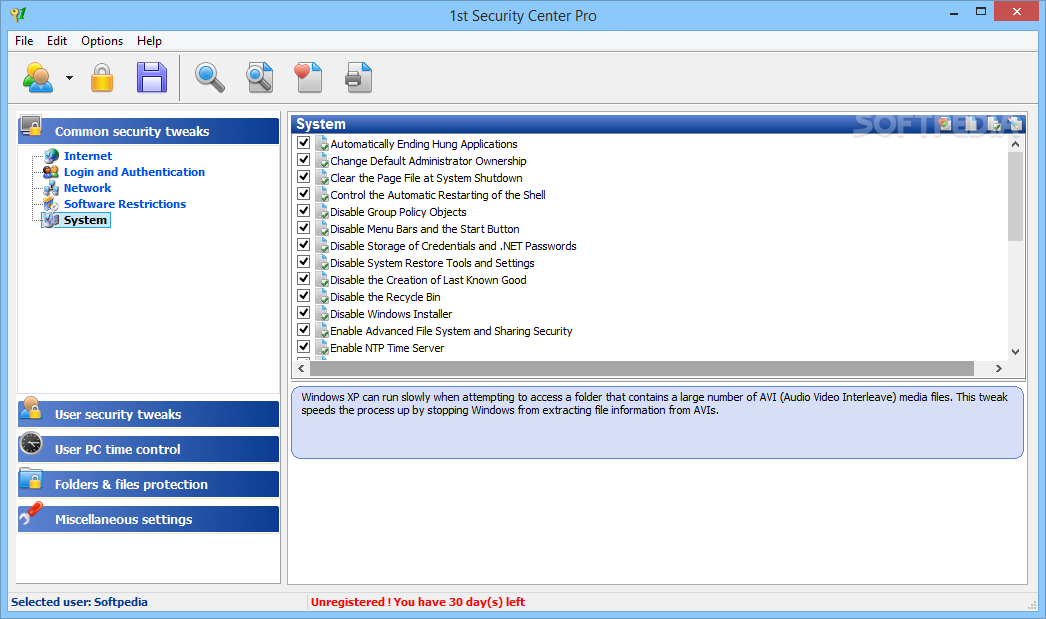This screenshot has width=1046, height=619.
Task: Click the search-in-document toolbar icon
Action: (259, 77)
